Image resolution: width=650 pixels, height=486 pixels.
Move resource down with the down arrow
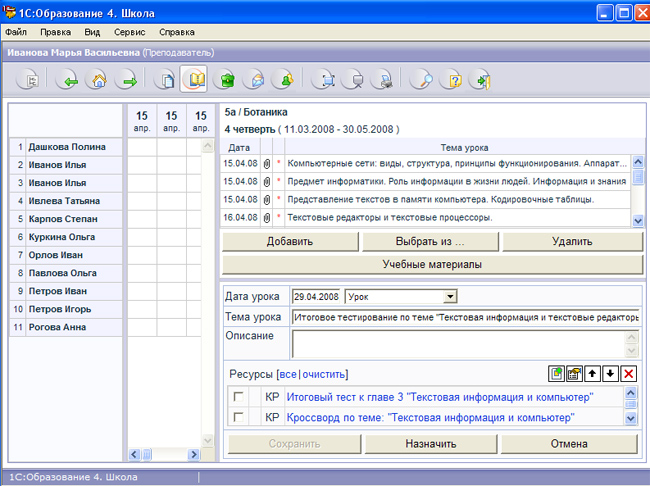(610, 374)
